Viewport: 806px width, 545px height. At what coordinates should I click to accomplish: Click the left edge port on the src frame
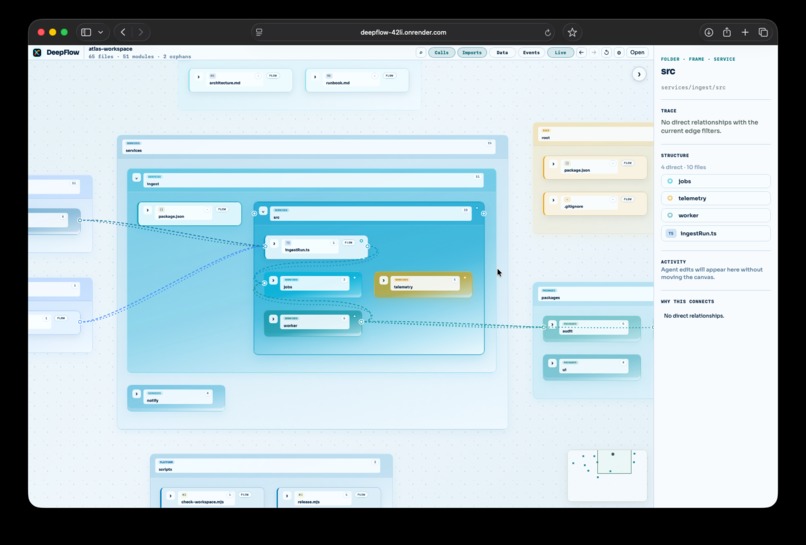click(254, 213)
